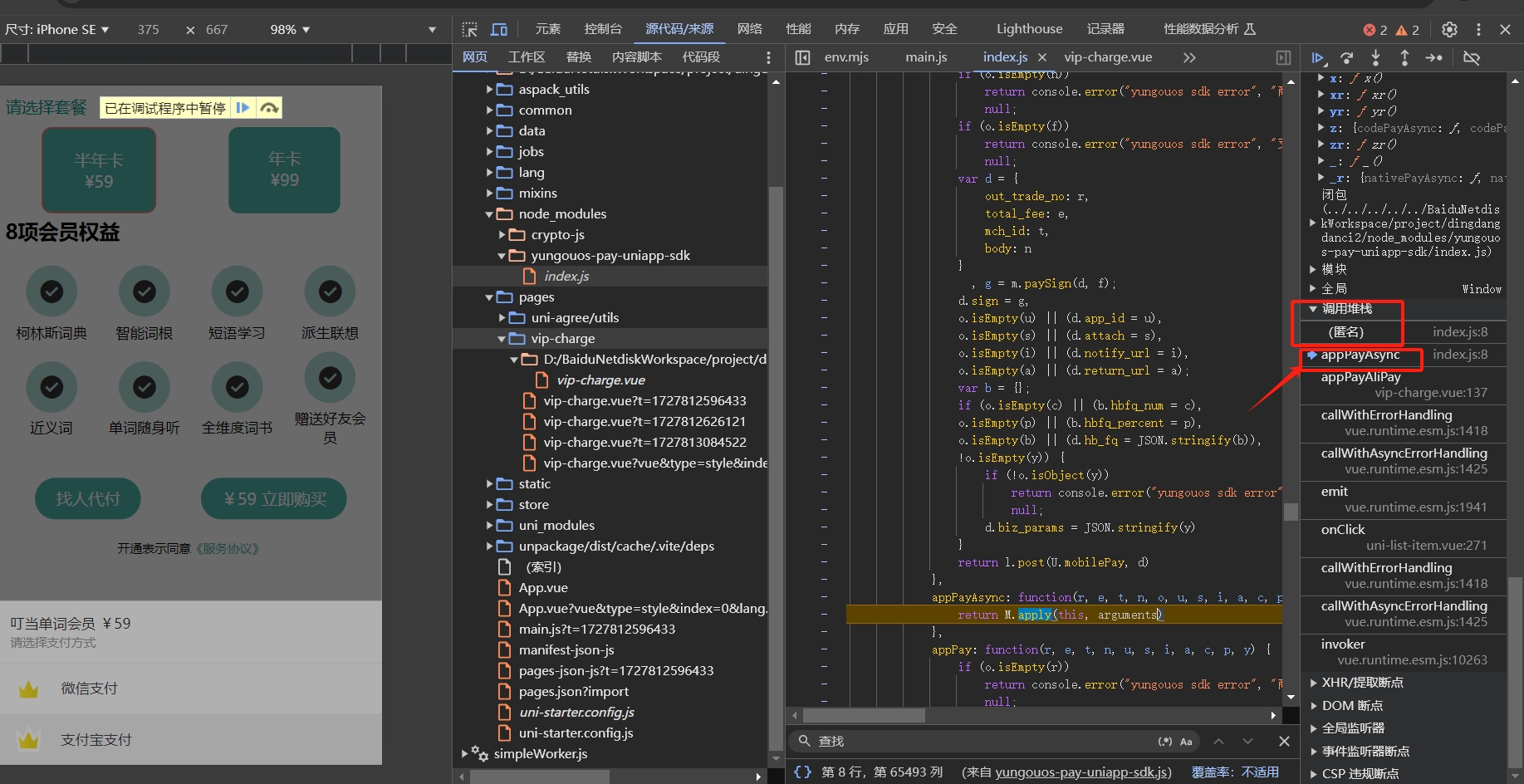Close the search bar
Image resolution: width=1524 pixels, height=784 pixels.
pos(1284,741)
